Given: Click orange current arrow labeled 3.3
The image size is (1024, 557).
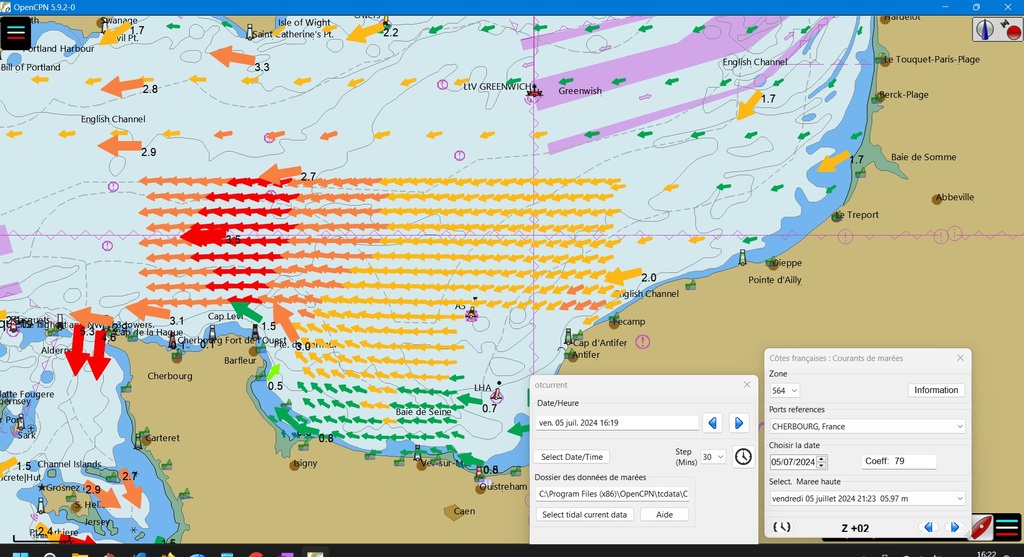Looking at the screenshot, I should [232, 57].
